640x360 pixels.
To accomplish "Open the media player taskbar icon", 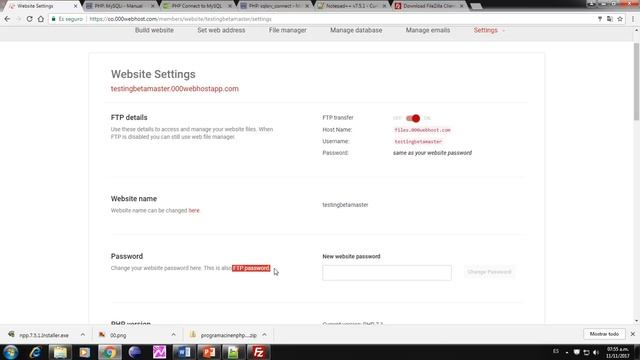I will tap(84, 352).
